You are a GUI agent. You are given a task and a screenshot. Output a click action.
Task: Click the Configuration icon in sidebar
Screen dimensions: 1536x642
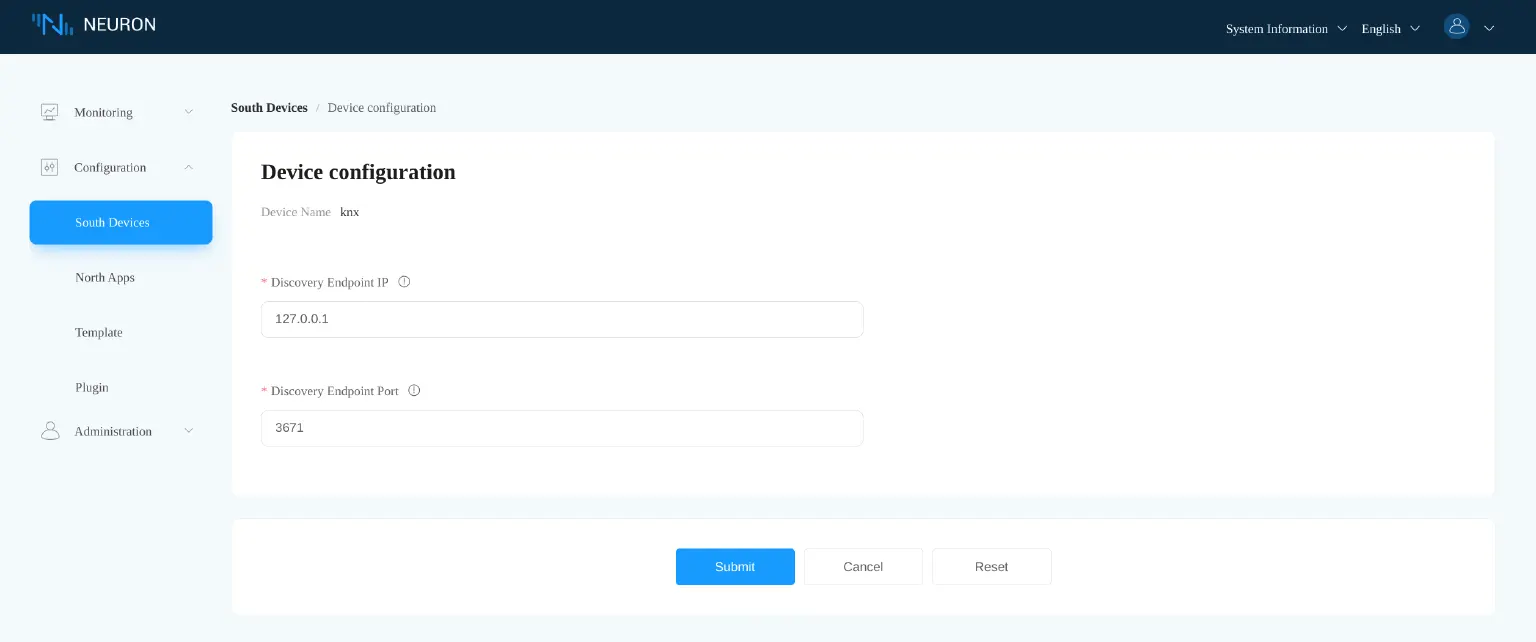point(49,167)
